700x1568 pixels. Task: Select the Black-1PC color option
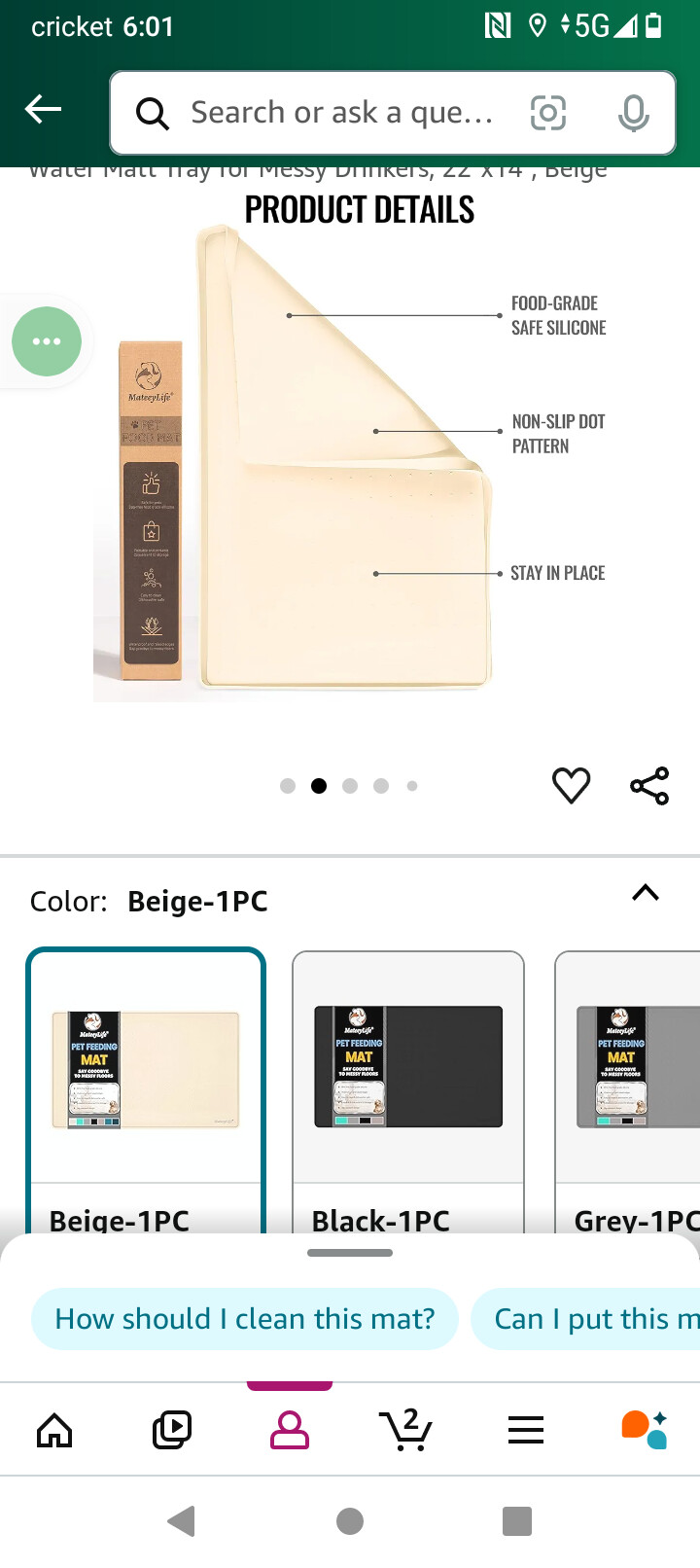408,1080
